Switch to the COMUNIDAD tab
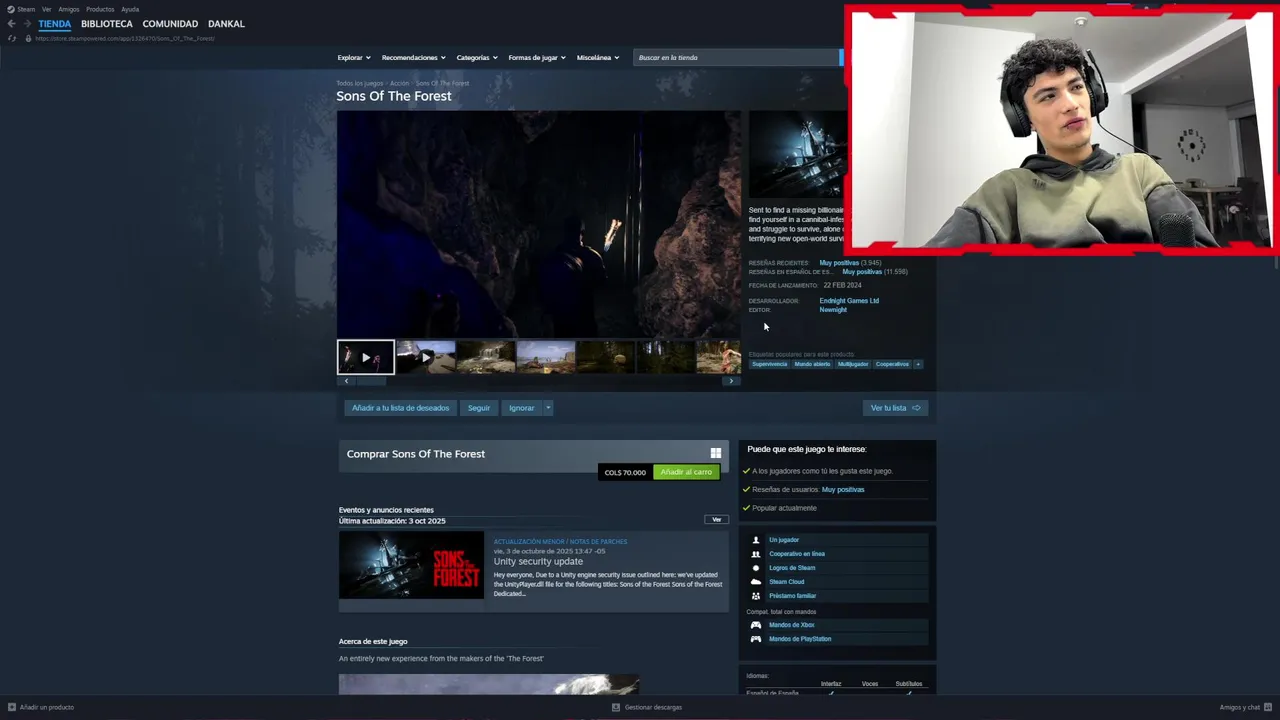Viewport: 1280px width, 720px height. [x=170, y=24]
